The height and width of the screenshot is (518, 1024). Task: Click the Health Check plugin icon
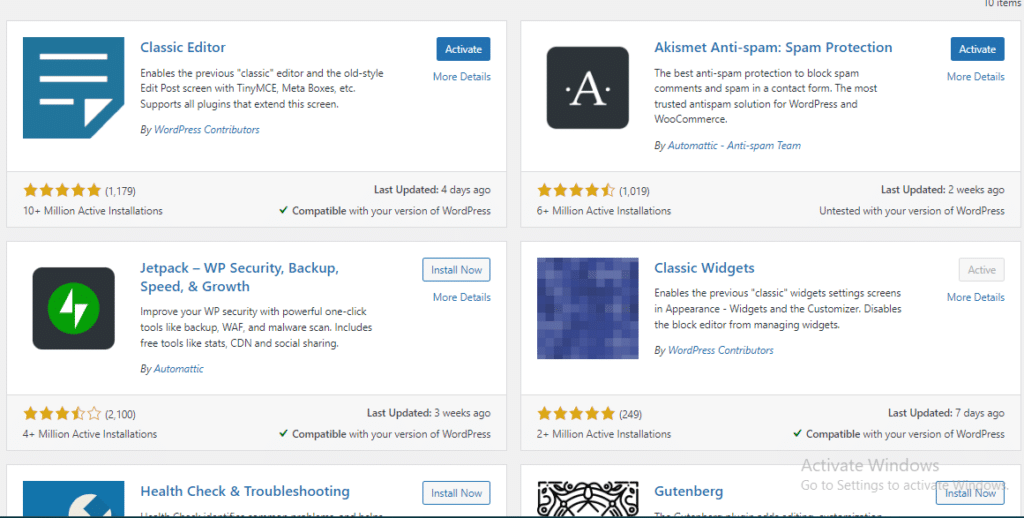point(73,498)
